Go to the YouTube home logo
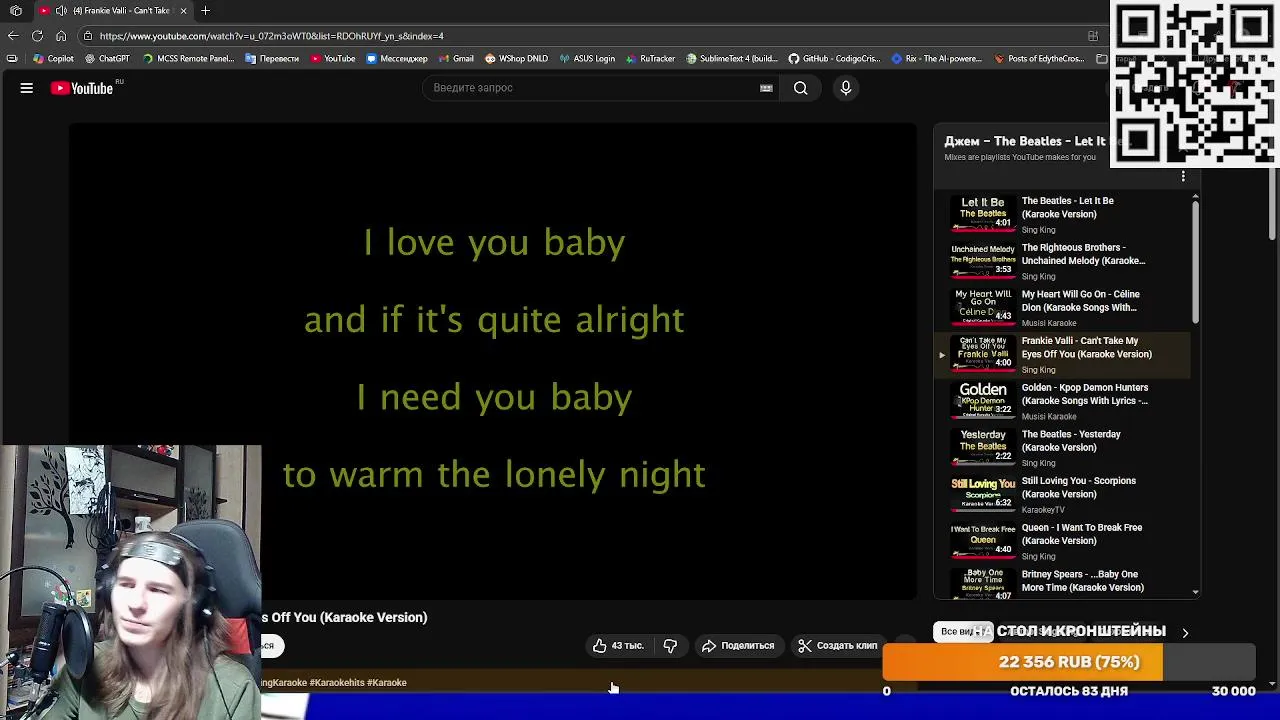The width and height of the screenshot is (1280, 720). 83,88
